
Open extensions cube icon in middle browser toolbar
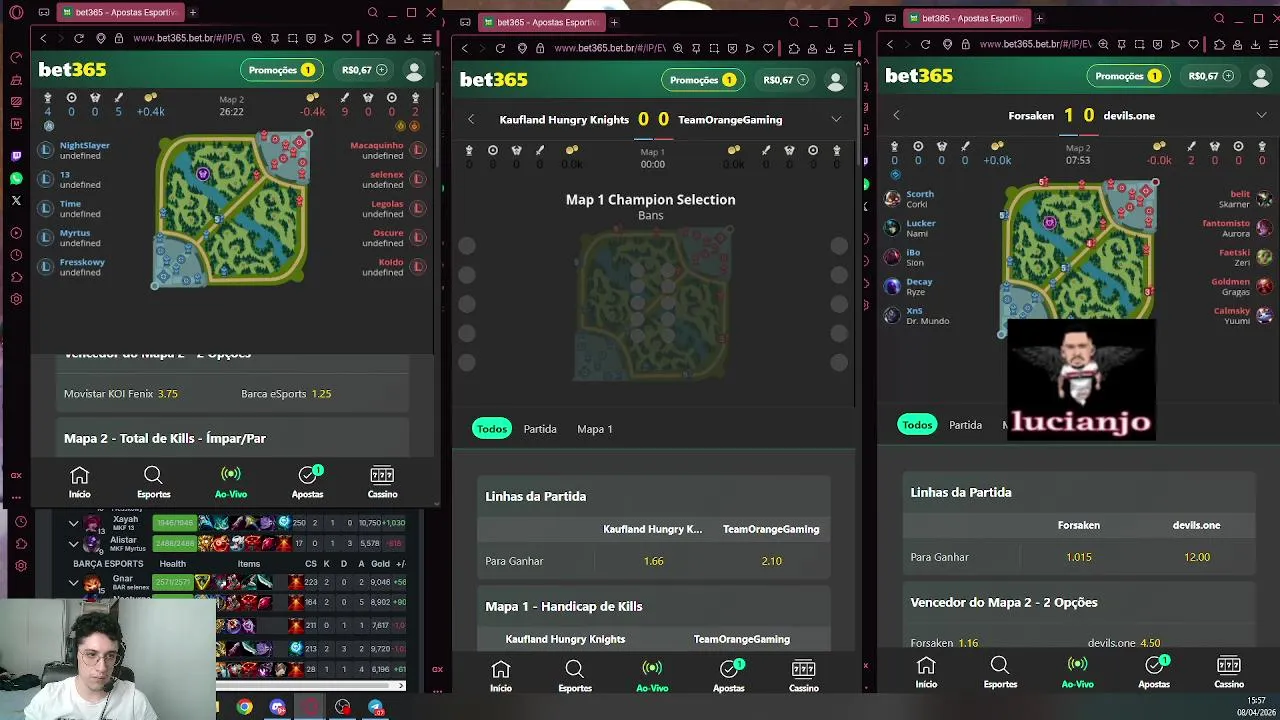coord(794,48)
